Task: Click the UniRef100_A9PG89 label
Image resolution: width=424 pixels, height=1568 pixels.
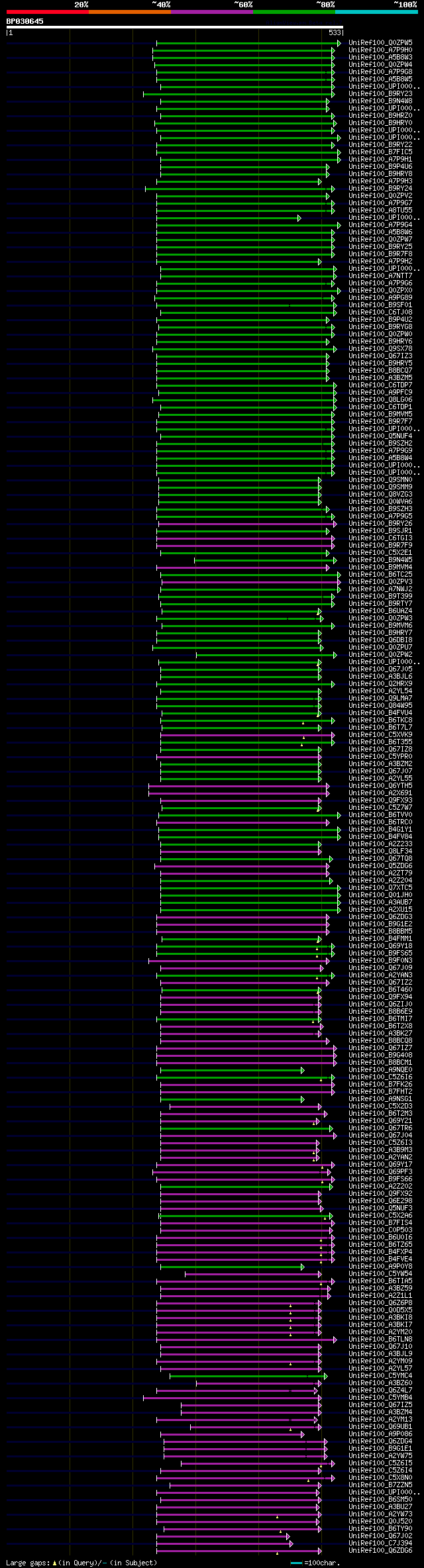Action: click(380, 298)
